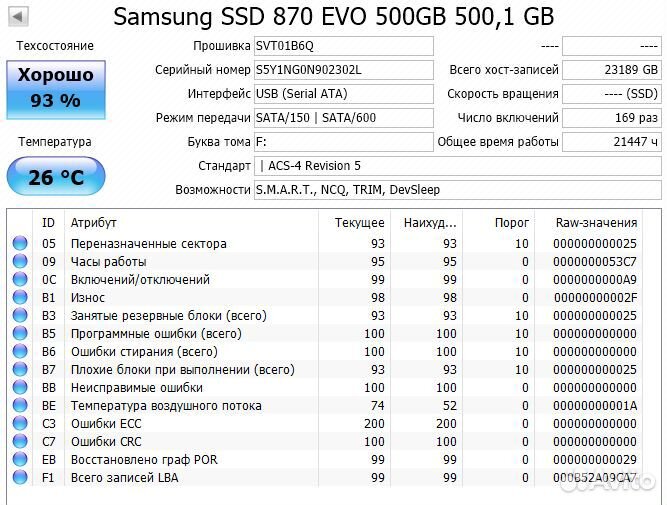Select the Часы работы attribute name

tap(108, 262)
